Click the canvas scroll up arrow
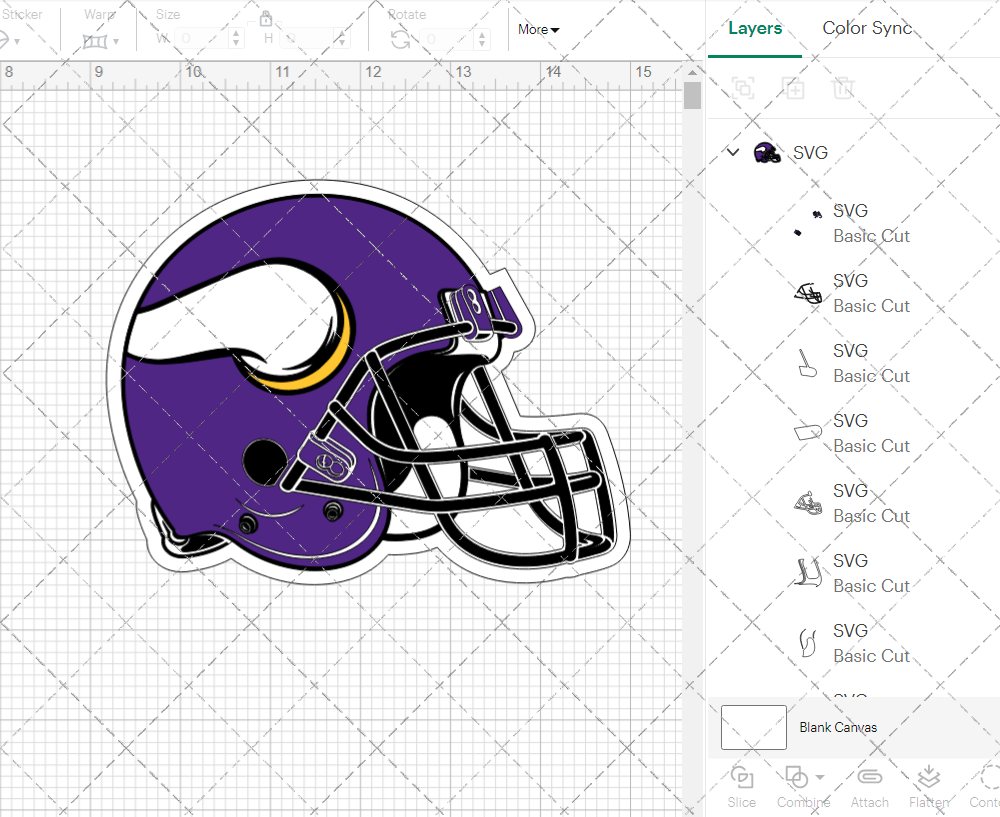This screenshot has height=817, width=1000. [692, 72]
